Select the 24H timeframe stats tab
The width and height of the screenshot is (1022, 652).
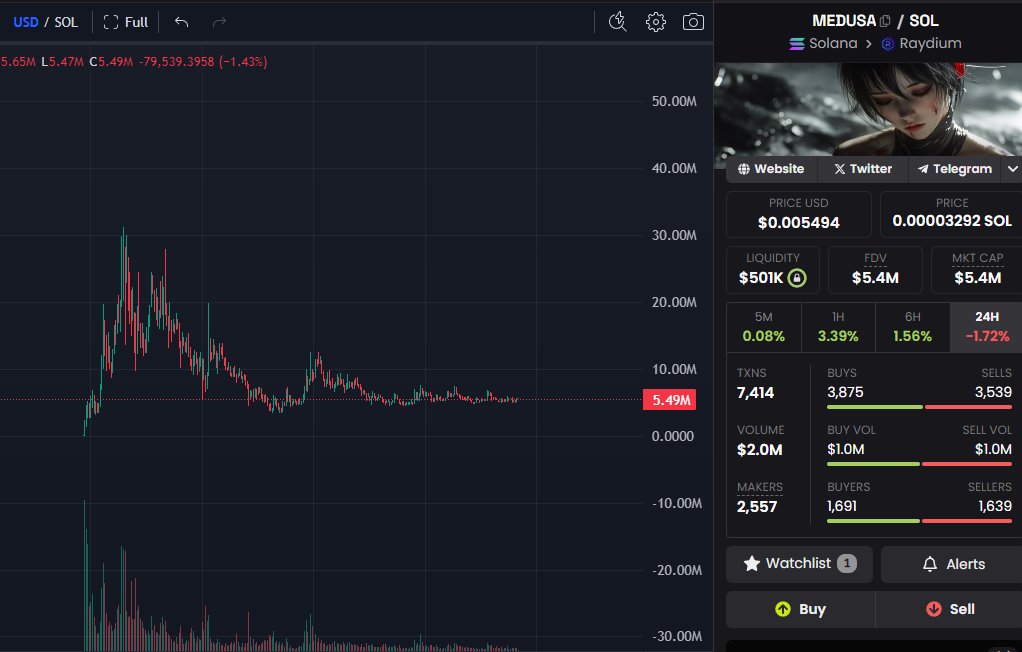point(987,327)
